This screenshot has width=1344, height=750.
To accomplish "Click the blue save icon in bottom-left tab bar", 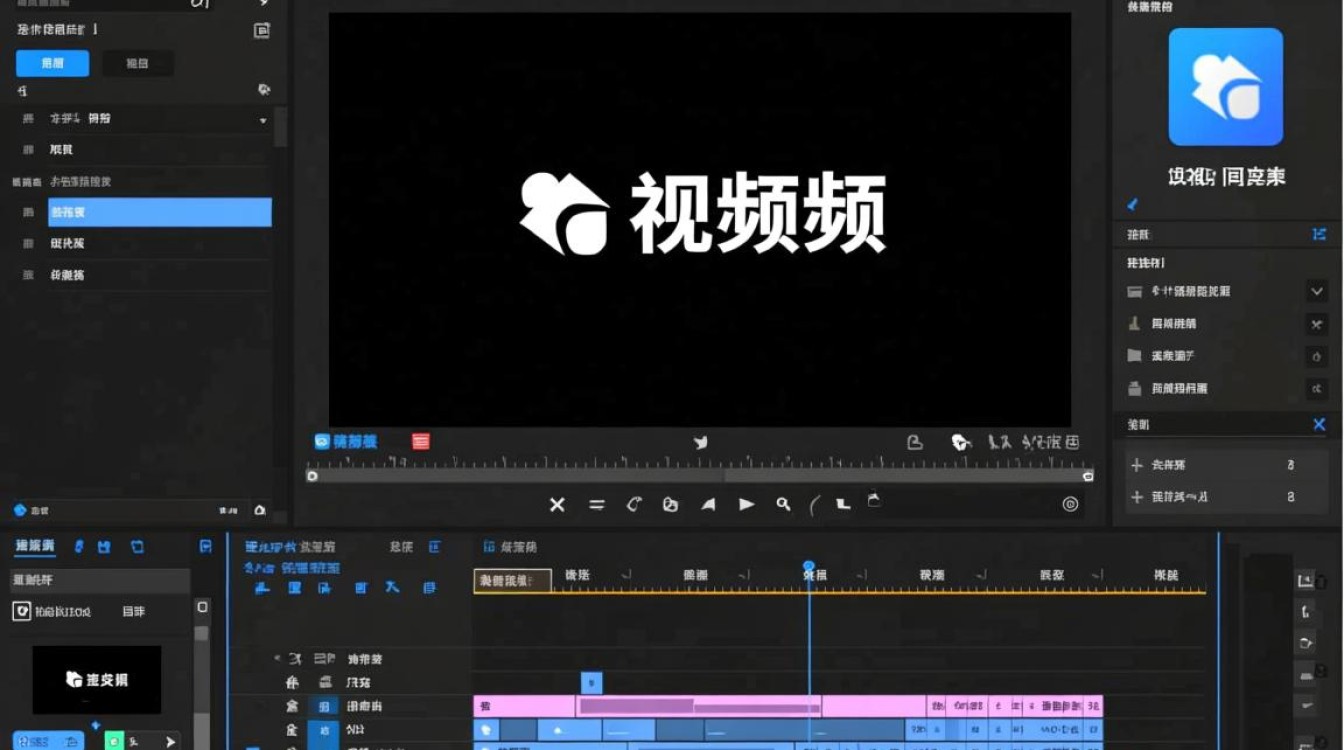I will [104, 547].
